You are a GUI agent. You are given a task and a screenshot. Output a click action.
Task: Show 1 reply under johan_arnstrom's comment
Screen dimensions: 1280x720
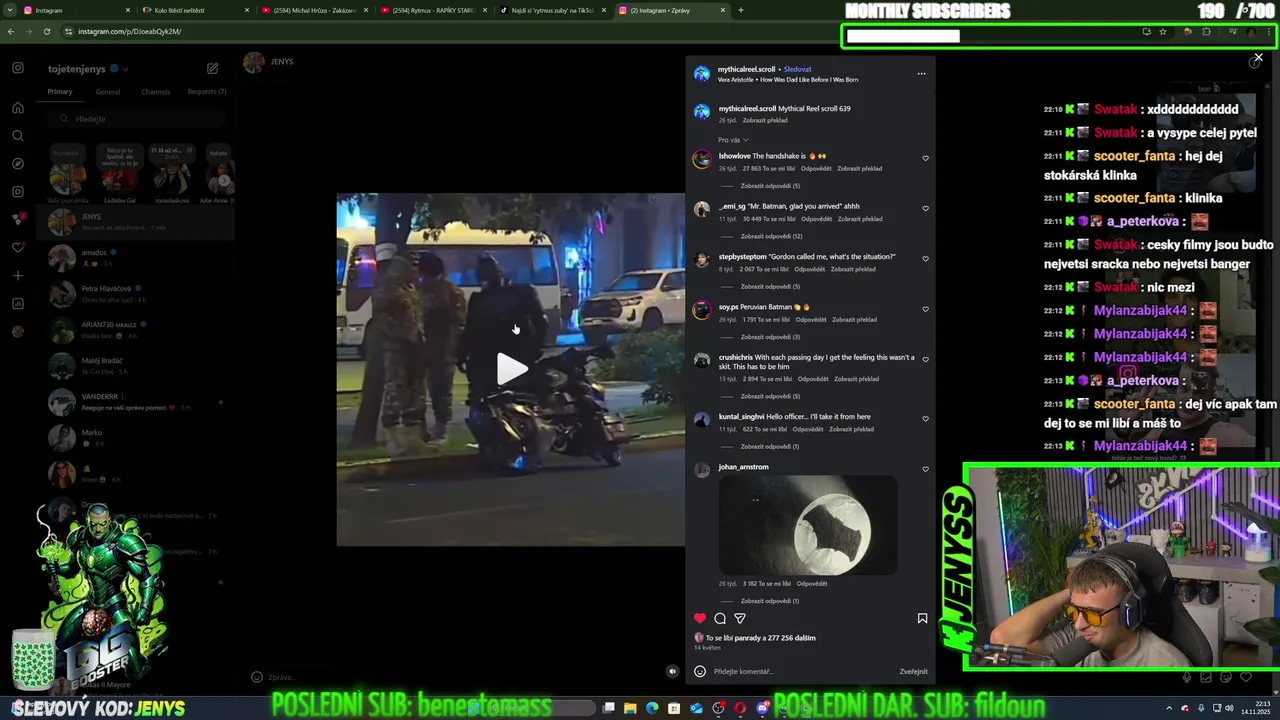[770, 601]
